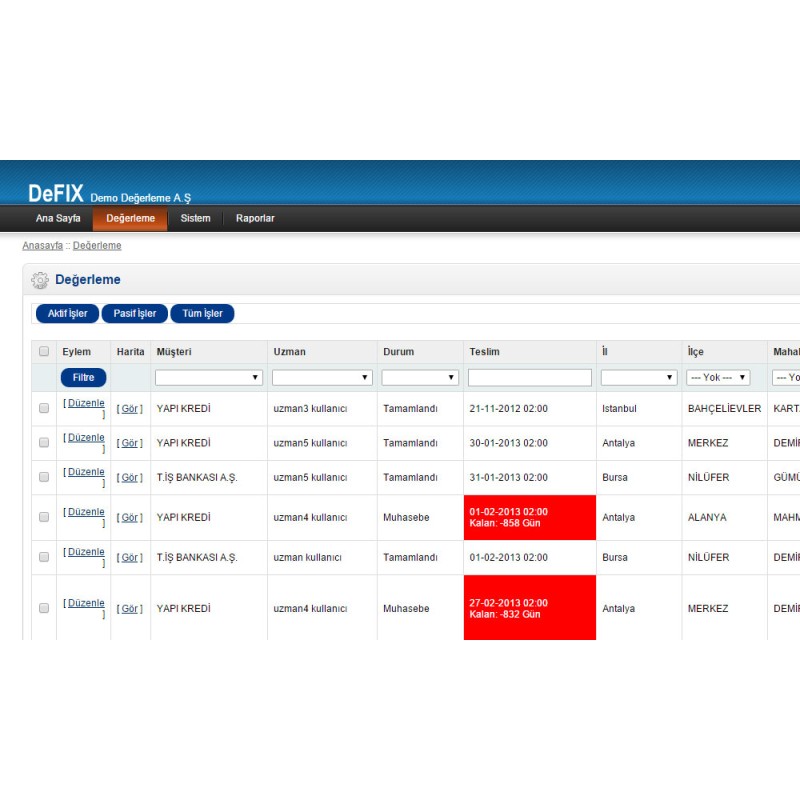Check the row dated 30-01-2013

tap(44, 442)
